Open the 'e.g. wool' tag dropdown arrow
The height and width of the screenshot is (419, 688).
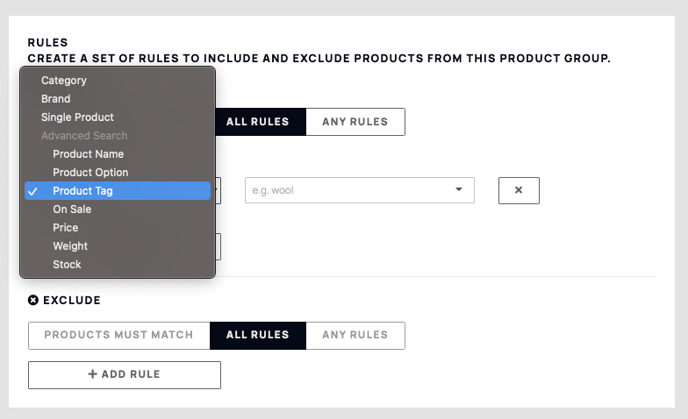(x=459, y=190)
